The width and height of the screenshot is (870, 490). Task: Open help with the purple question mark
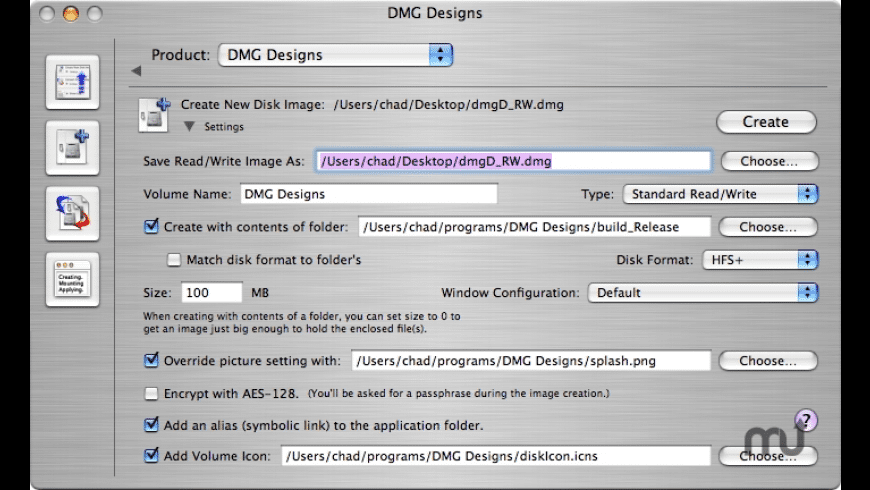[x=806, y=420]
